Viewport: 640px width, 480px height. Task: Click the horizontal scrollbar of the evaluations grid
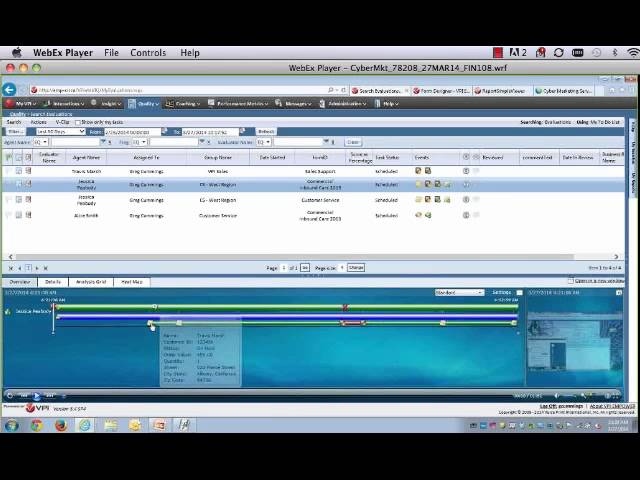click(x=294, y=257)
